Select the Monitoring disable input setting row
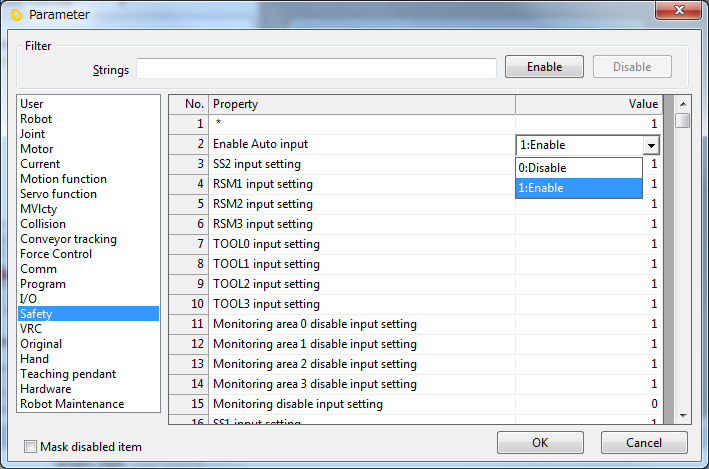 point(298,404)
